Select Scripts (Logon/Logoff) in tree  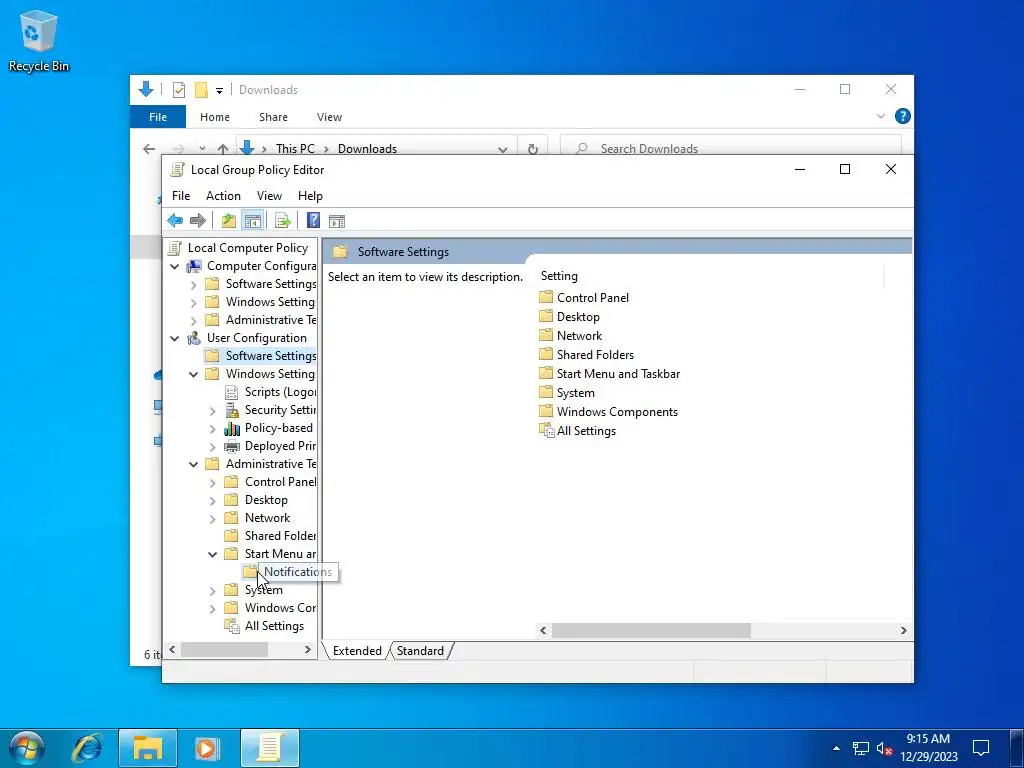pyautogui.click(x=280, y=392)
